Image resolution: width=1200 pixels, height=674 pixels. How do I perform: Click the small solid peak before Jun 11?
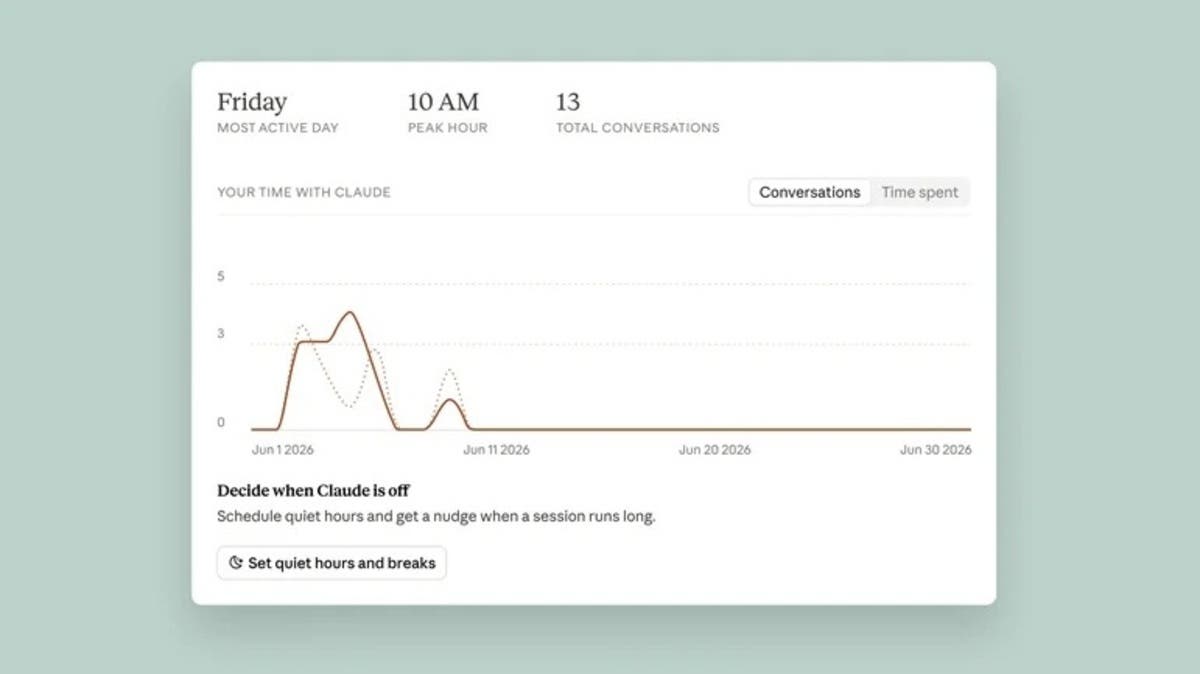[451, 401]
